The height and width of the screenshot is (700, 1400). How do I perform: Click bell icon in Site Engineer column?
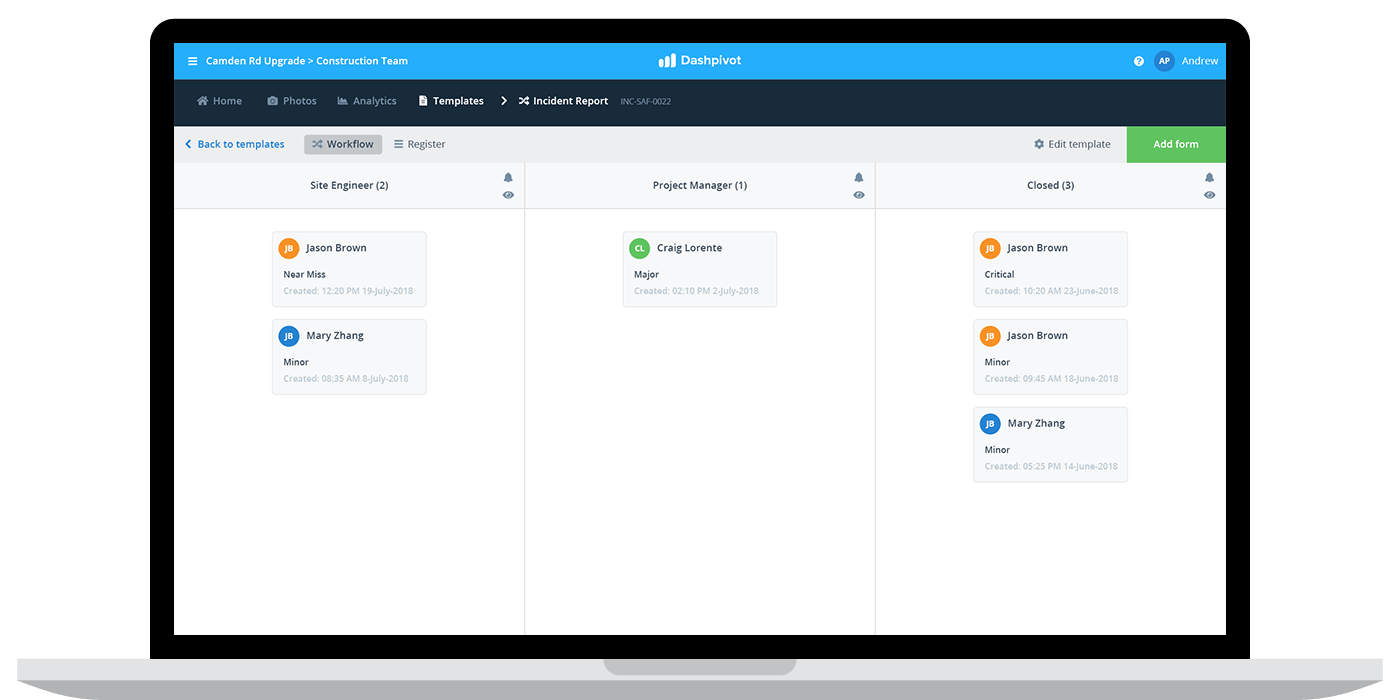pyautogui.click(x=508, y=178)
